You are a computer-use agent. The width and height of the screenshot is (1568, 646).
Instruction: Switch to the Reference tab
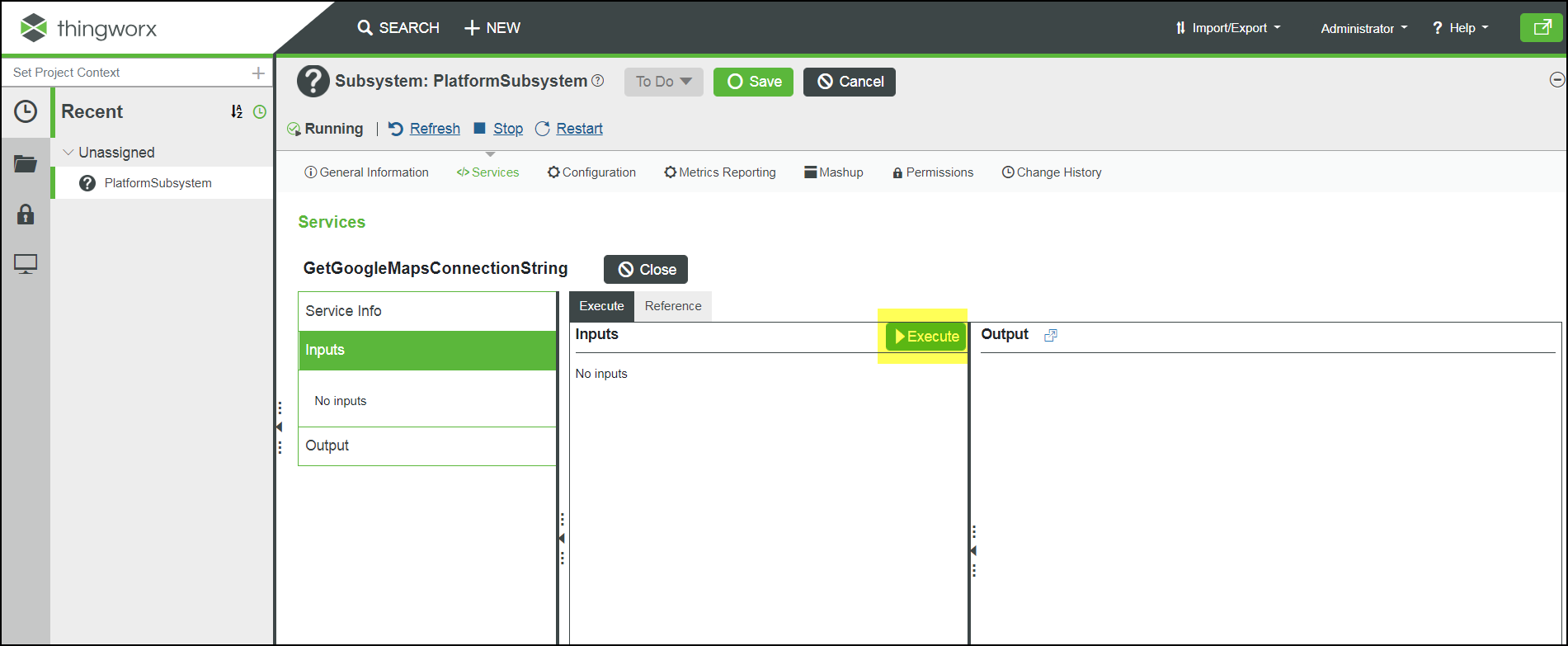coord(673,306)
